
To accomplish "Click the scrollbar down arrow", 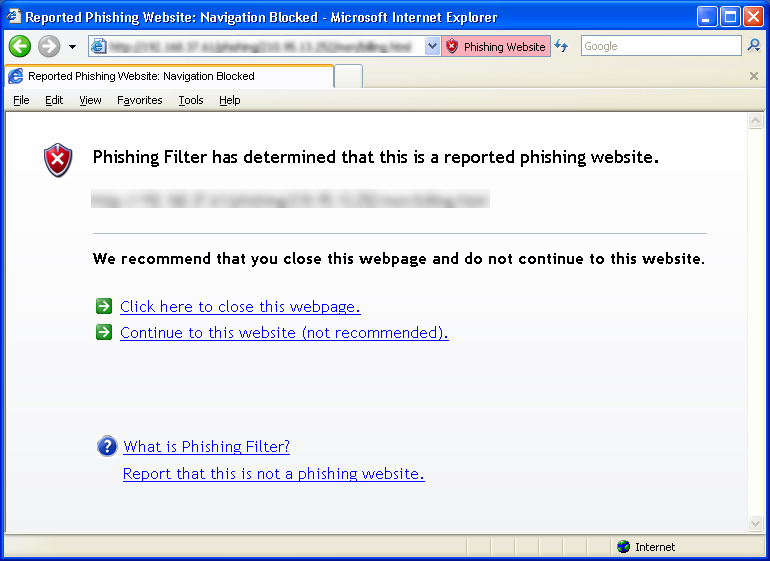I will point(755,523).
